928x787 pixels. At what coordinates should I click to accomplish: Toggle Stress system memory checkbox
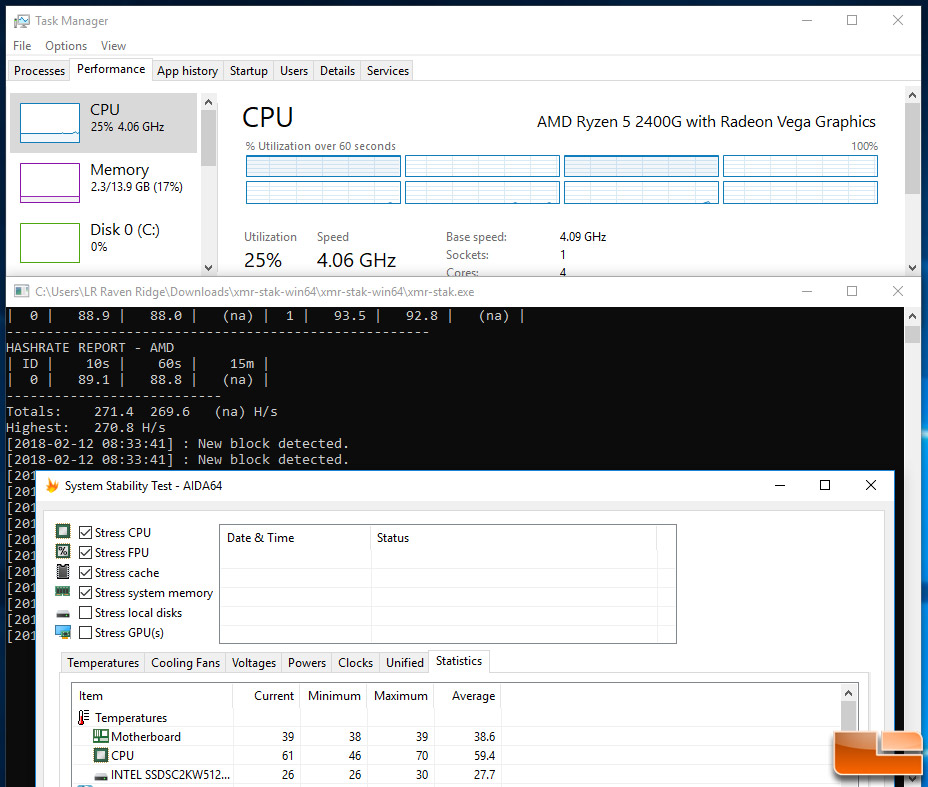[85, 592]
